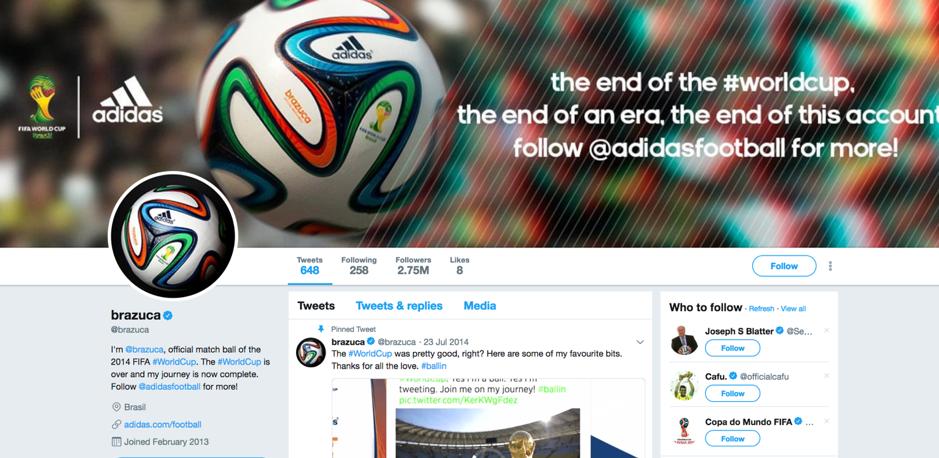Expand the pinned tweet dropdown chevron

point(640,342)
